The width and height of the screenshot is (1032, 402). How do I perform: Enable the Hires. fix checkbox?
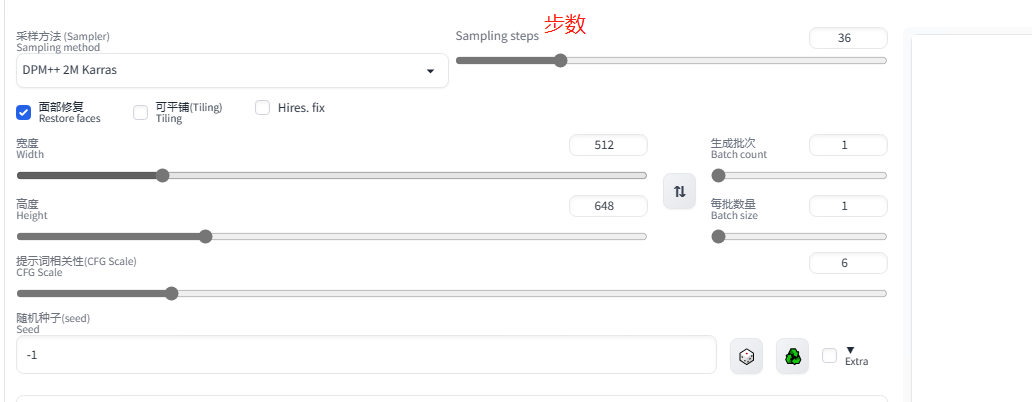tap(263, 107)
